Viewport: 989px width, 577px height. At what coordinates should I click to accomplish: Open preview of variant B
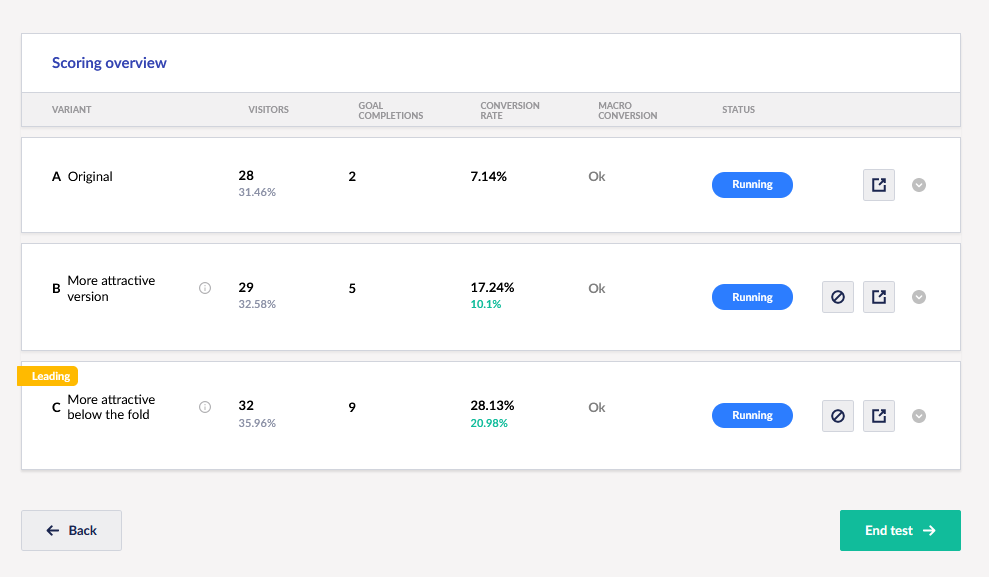click(878, 296)
